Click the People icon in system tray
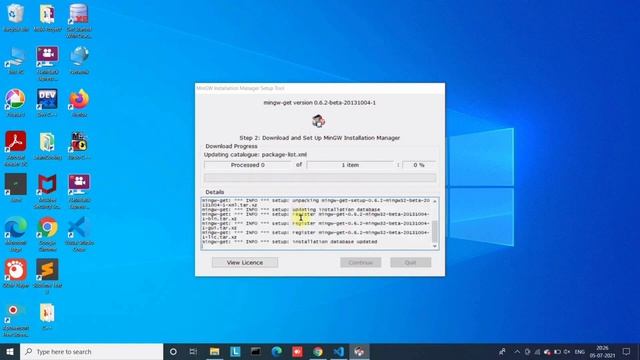This screenshot has width=640, height=360. tap(502, 351)
